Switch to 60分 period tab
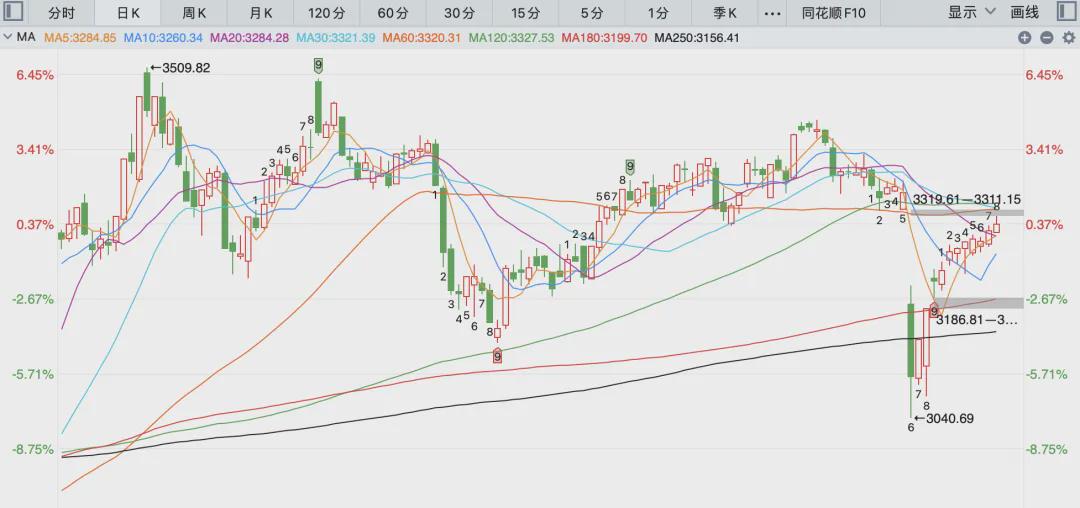The width and height of the screenshot is (1080, 508). pyautogui.click(x=394, y=13)
